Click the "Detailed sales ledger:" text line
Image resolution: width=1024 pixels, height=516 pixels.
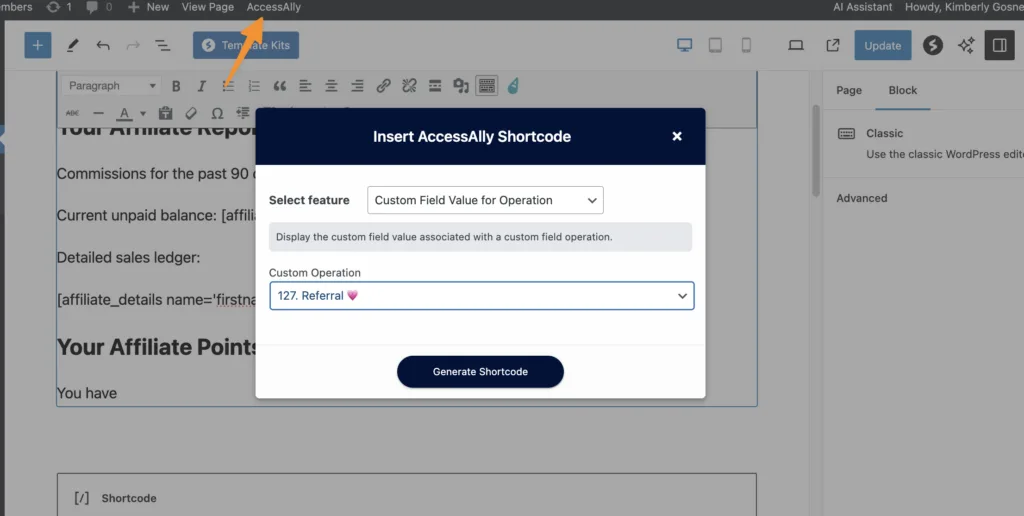click(128, 258)
